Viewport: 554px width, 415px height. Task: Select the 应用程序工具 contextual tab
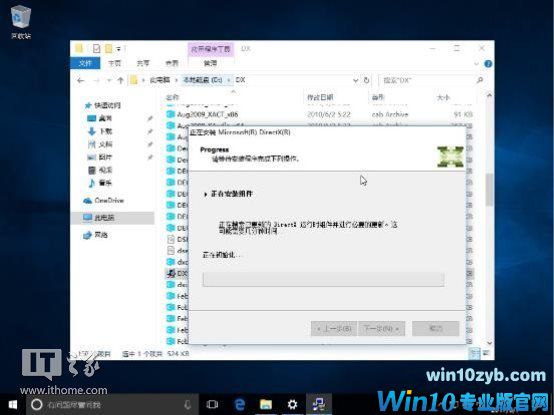(x=211, y=49)
